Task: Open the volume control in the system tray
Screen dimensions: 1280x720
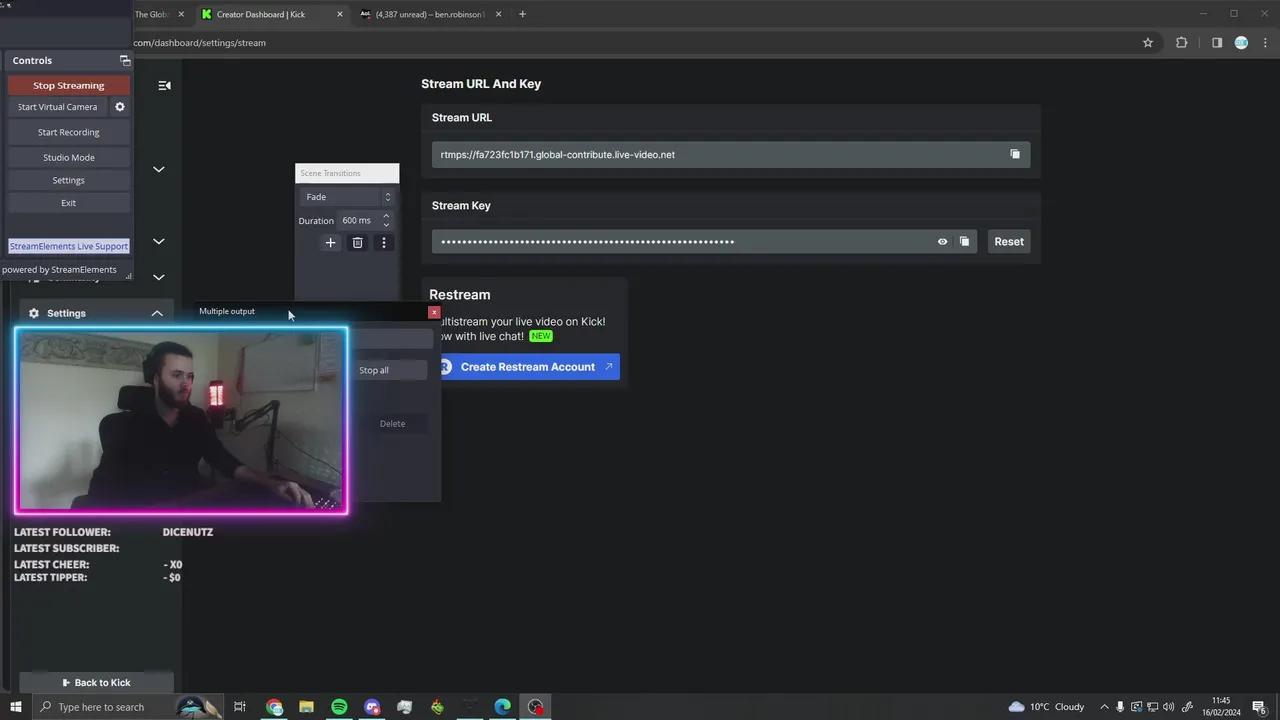Action: pyautogui.click(x=1169, y=707)
